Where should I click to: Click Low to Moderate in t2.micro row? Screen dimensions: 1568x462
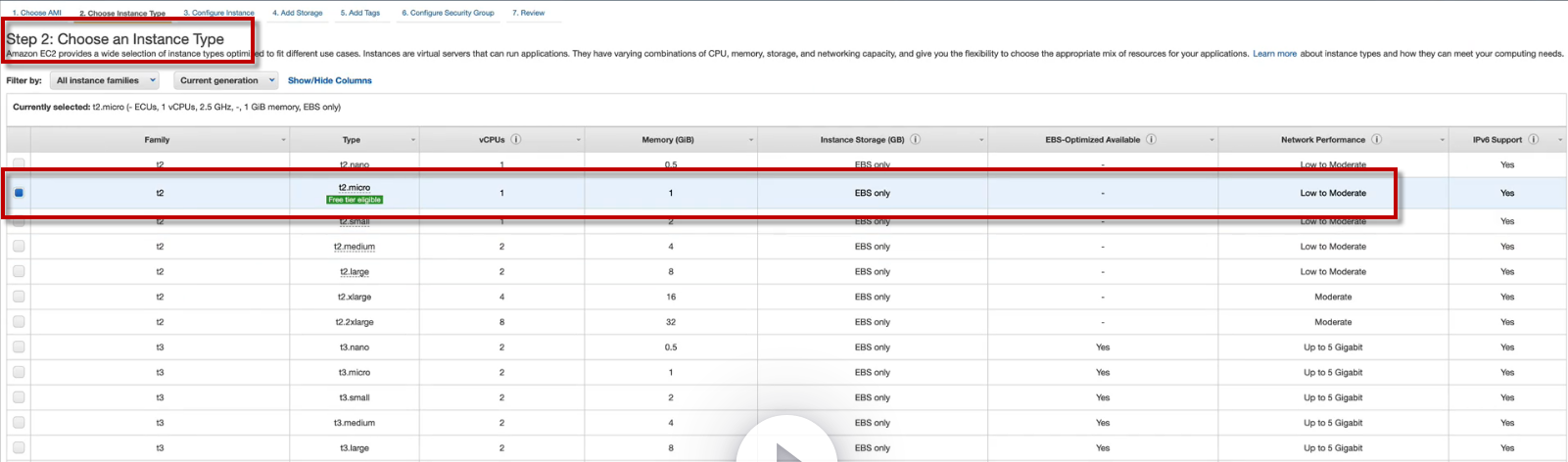[x=1333, y=193]
